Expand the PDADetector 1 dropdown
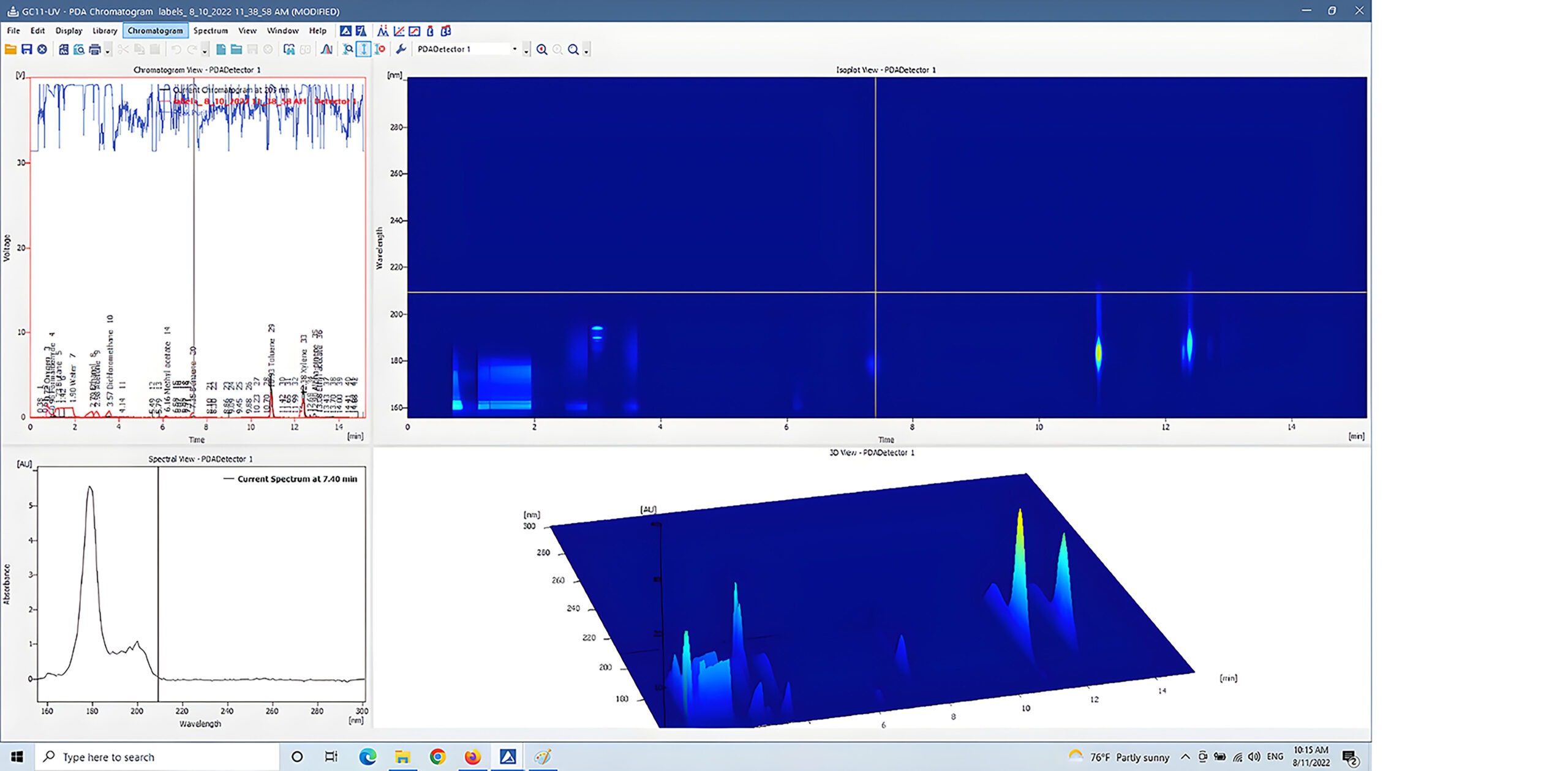The height and width of the screenshot is (771, 1568). 514,49
